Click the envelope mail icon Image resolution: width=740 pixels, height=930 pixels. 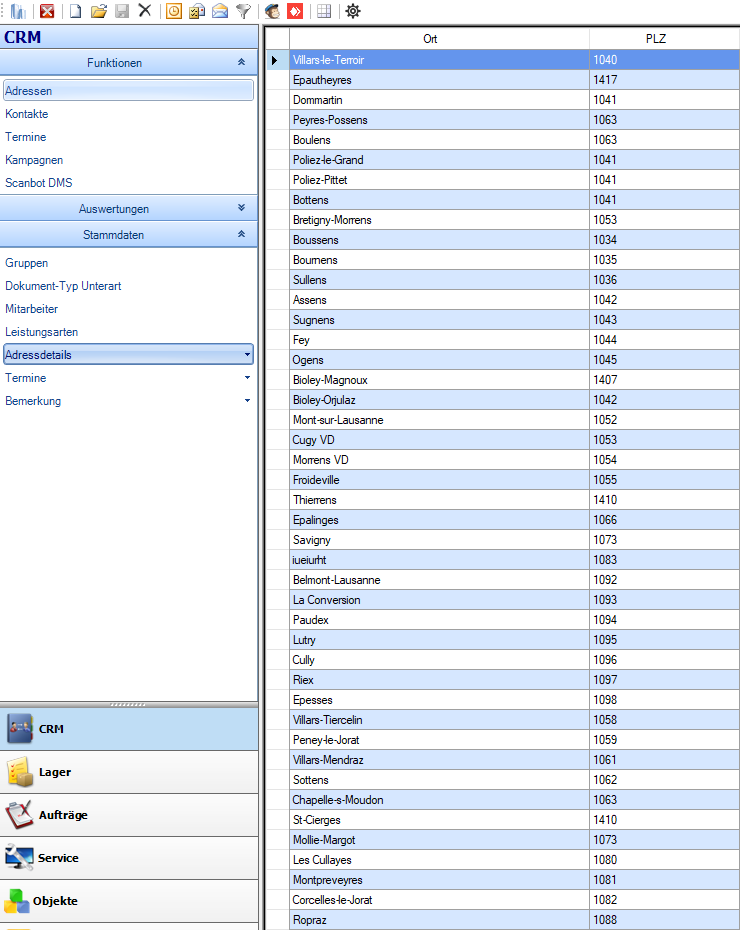pos(220,11)
